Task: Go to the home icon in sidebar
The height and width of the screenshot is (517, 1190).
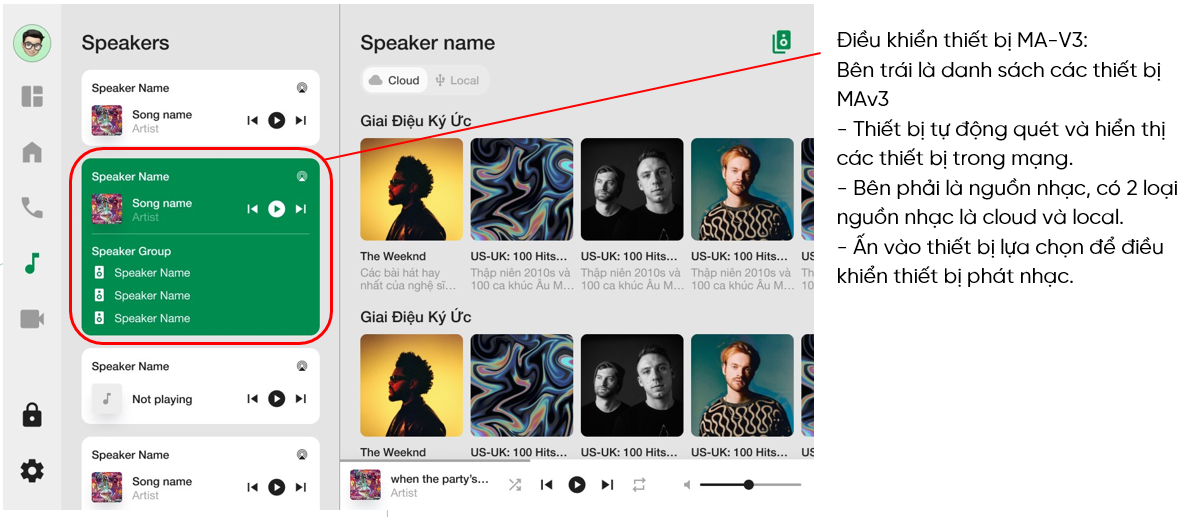Action: tap(32, 153)
